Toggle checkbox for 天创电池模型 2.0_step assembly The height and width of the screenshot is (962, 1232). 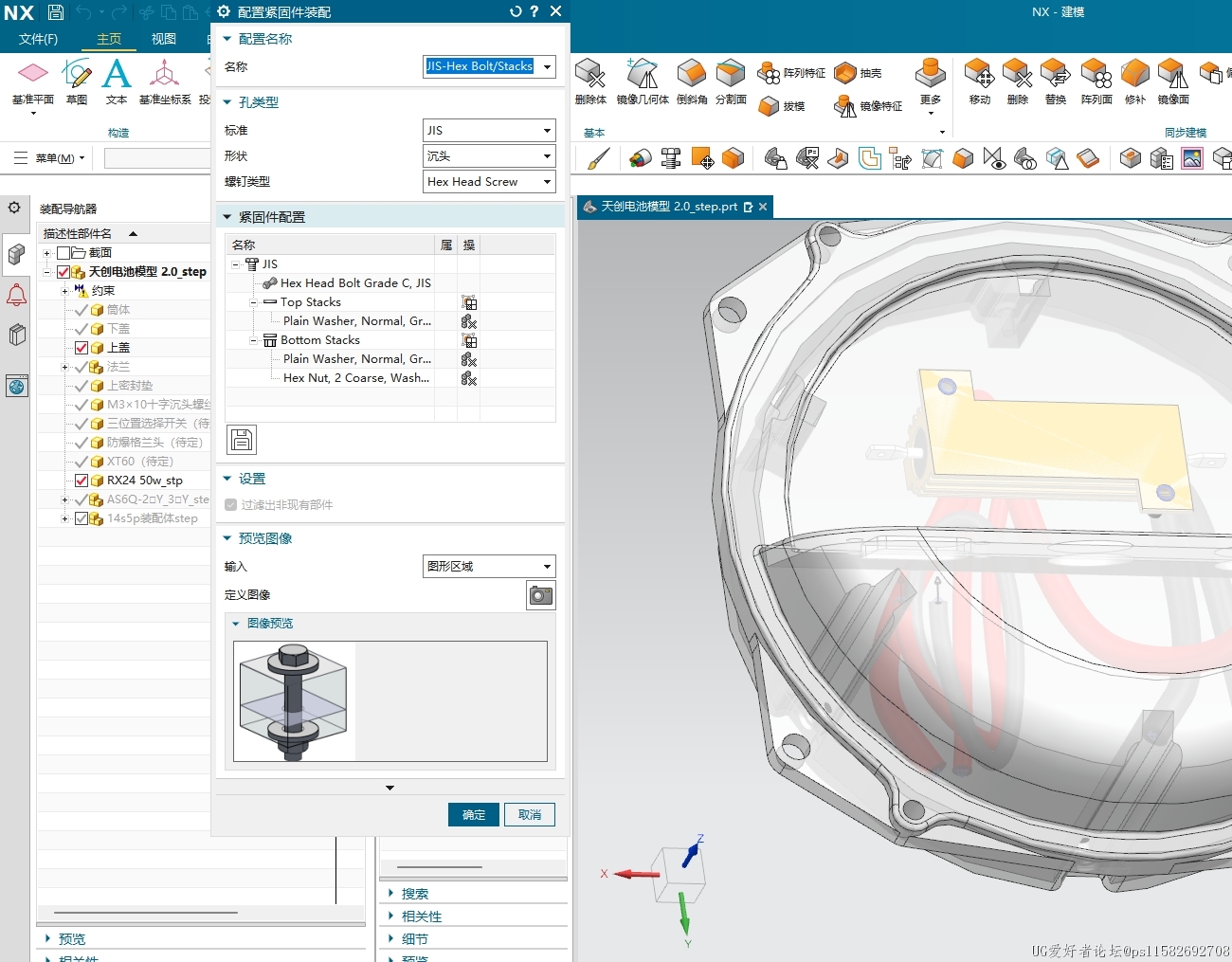[x=63, y=272]
